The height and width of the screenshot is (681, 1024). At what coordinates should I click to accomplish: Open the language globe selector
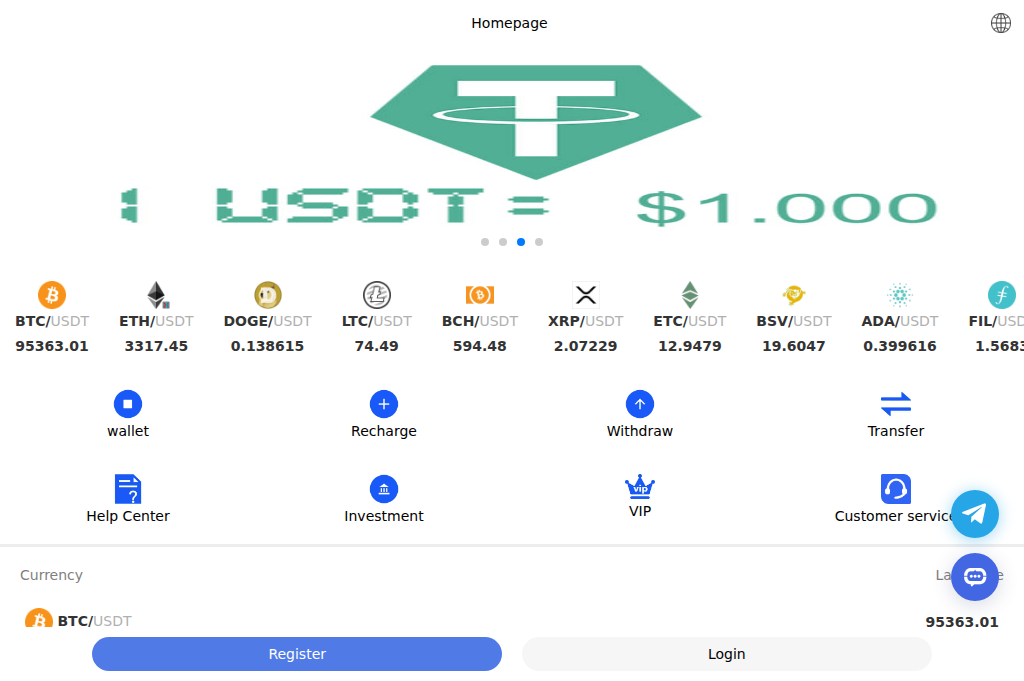pos(1000,22)
